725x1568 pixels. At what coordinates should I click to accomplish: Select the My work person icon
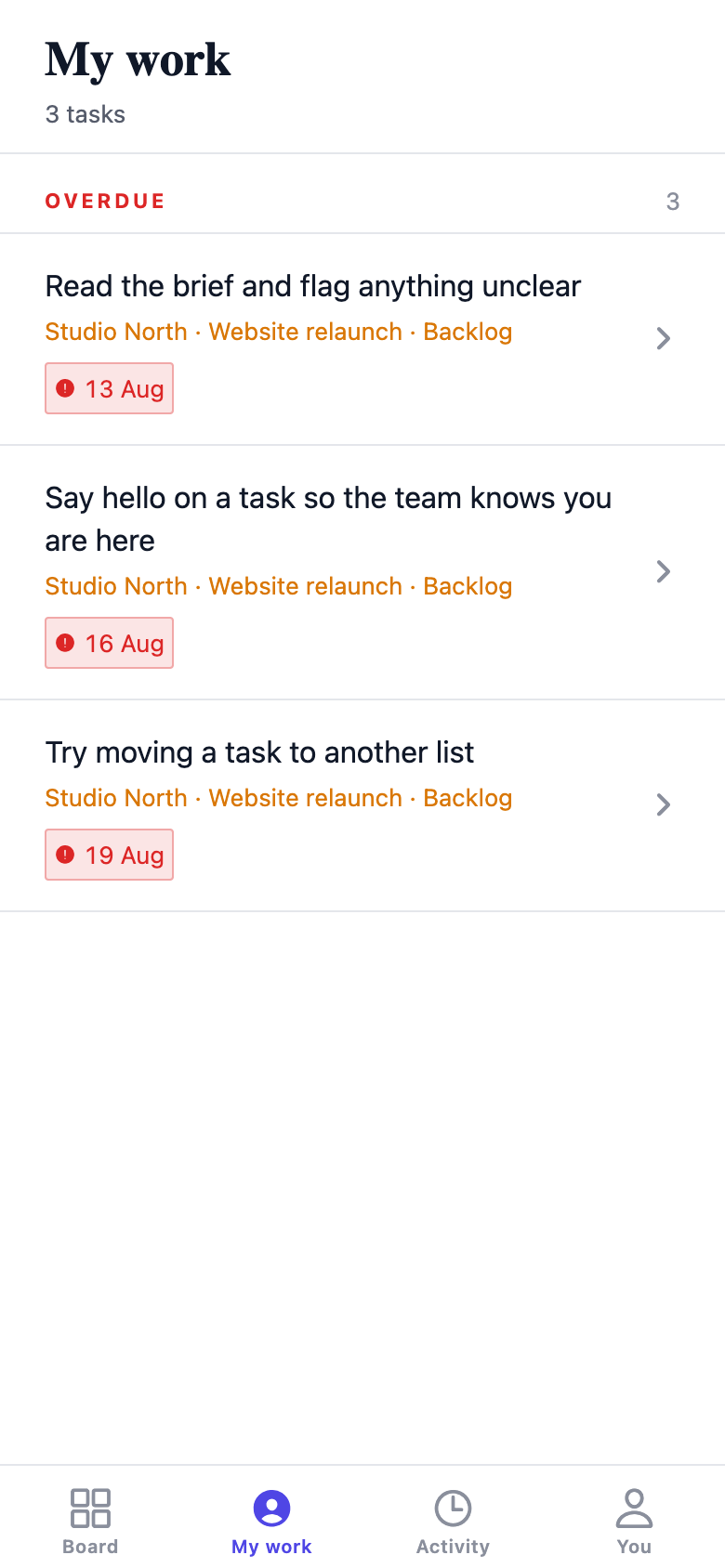pos(271,1508)
